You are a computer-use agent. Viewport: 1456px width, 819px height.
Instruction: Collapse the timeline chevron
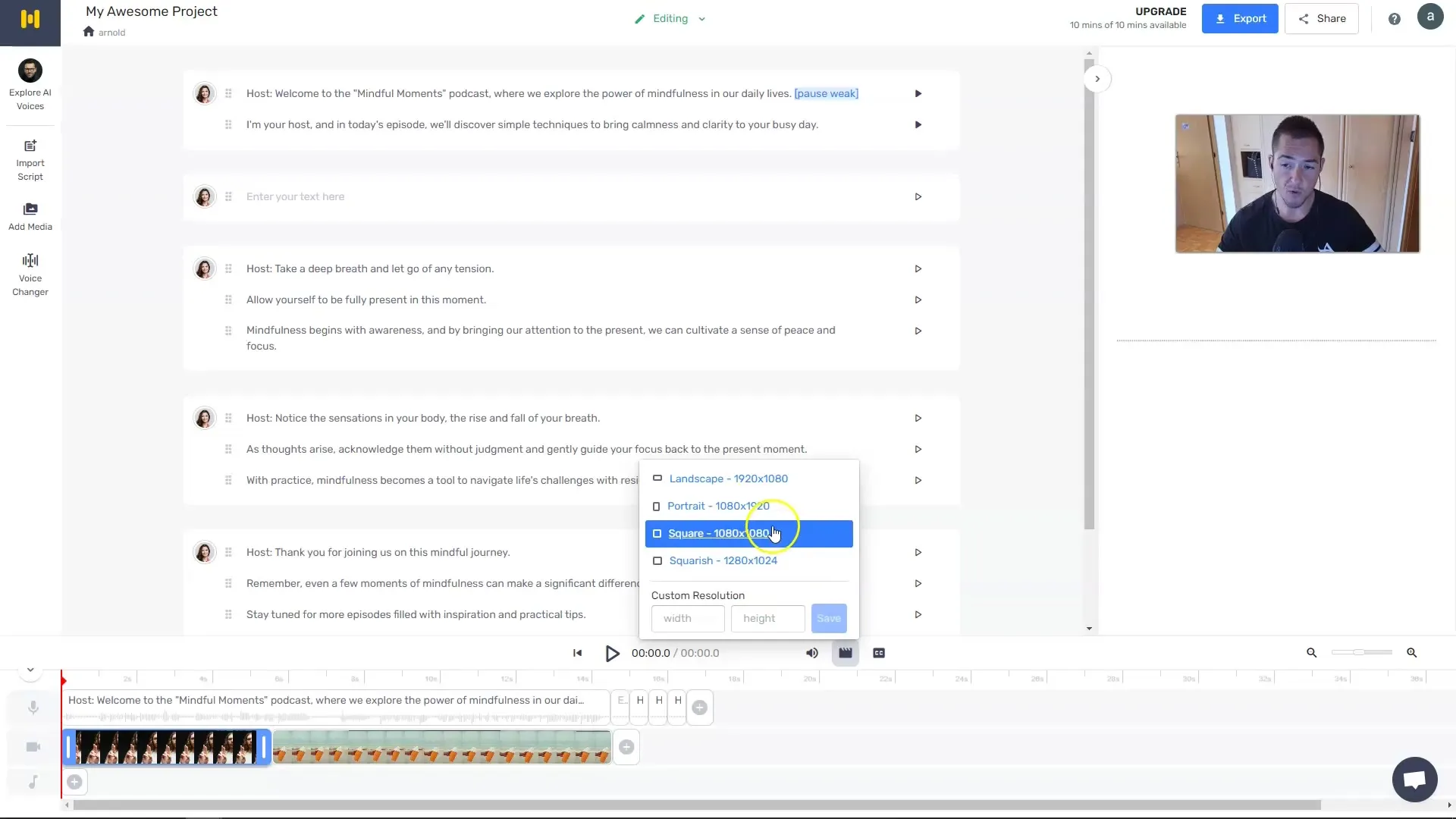pos(30,669)
